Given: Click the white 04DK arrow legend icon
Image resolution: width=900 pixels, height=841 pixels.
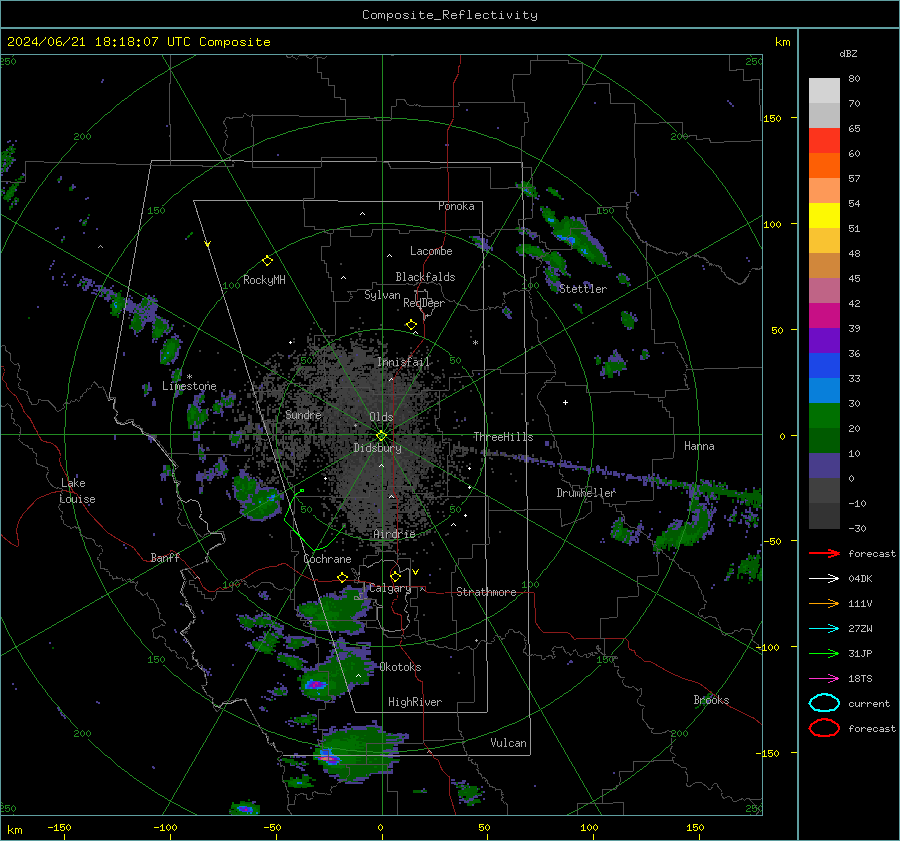Looking at the screenshot, I should tap(824, 579).
